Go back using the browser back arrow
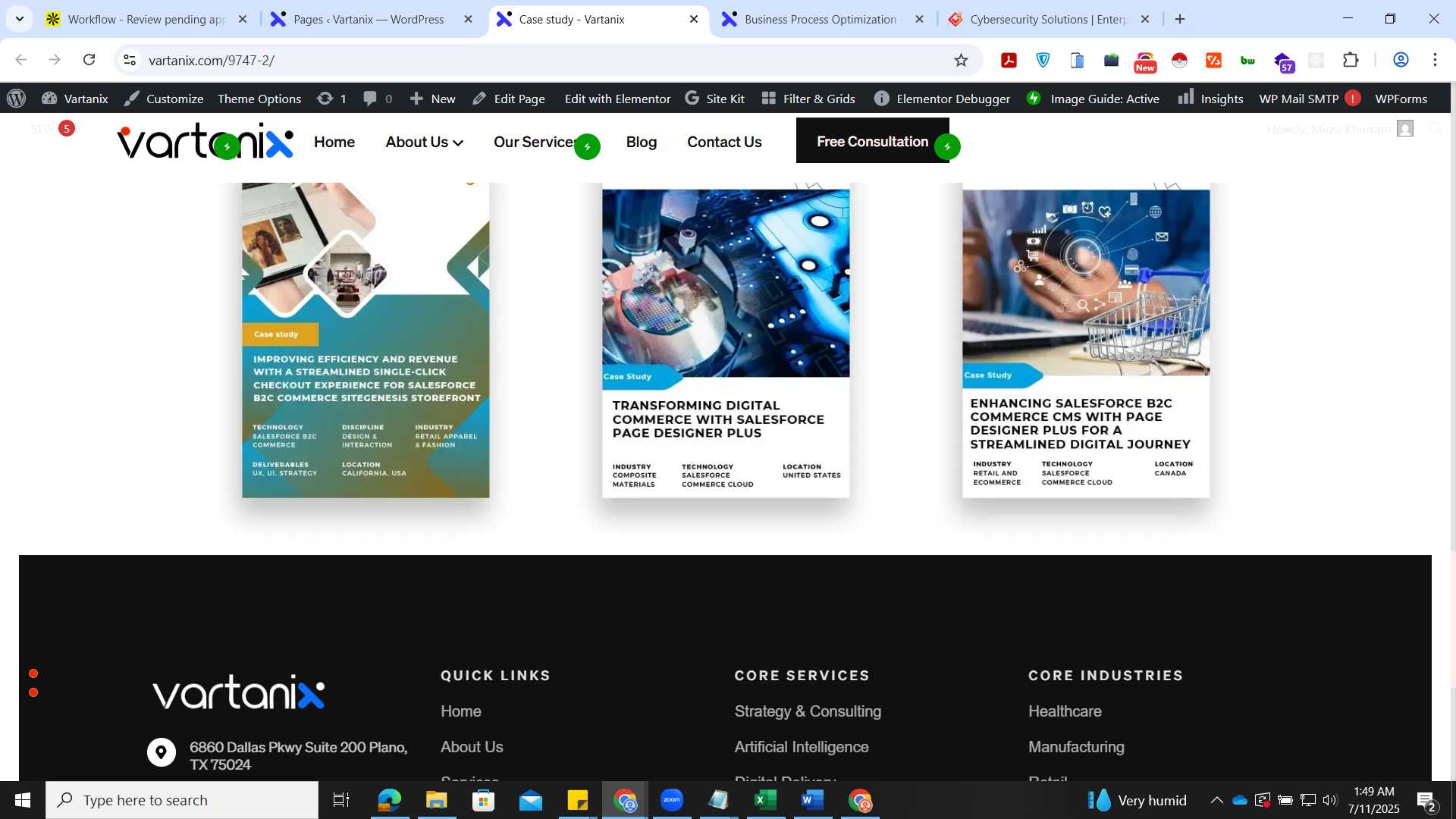1456x819 pixels. tap(21, 60)
